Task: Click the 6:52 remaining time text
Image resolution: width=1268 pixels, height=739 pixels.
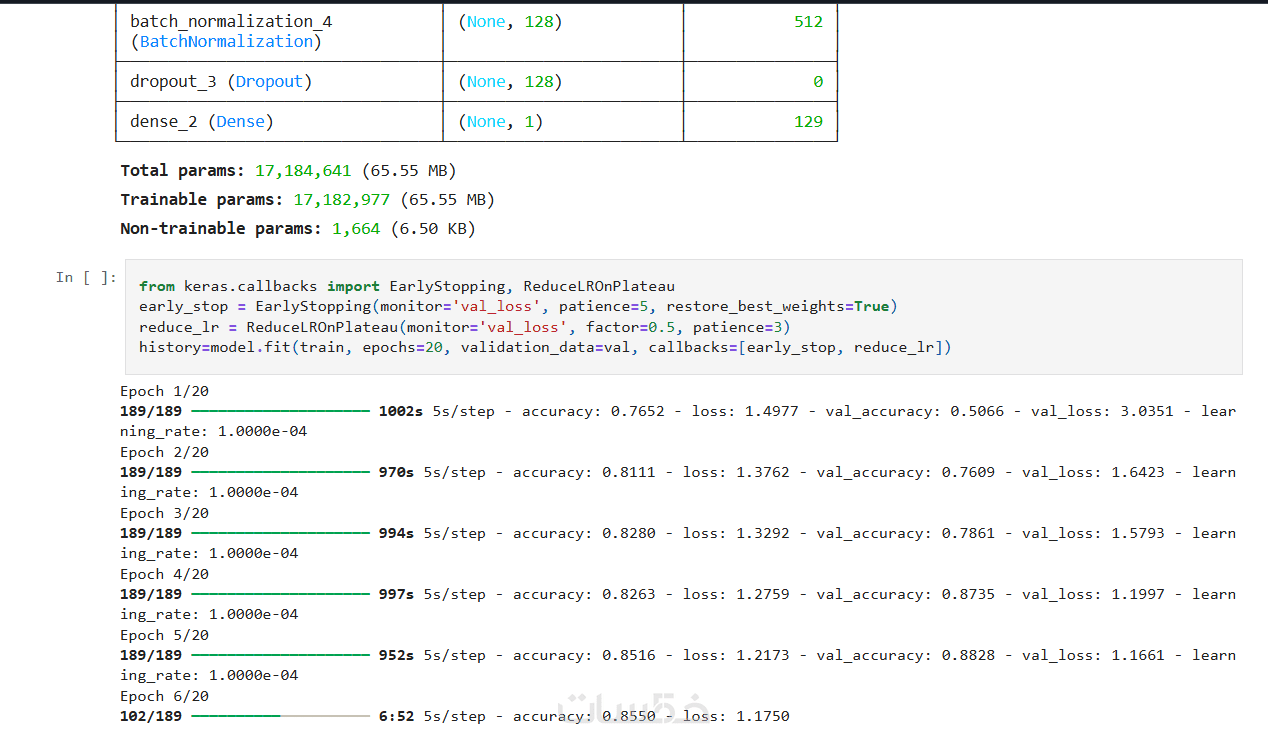Action: [x=396, y=716]
